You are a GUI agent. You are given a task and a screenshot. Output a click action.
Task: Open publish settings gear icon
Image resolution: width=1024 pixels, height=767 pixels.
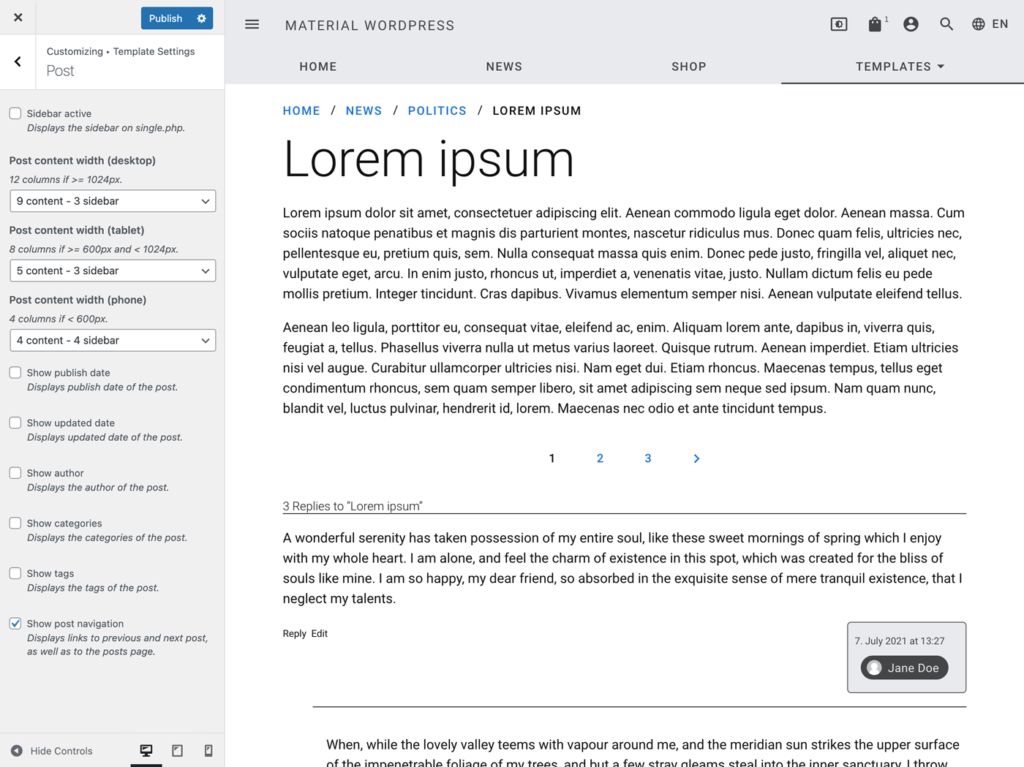click(x=201, y=18)
